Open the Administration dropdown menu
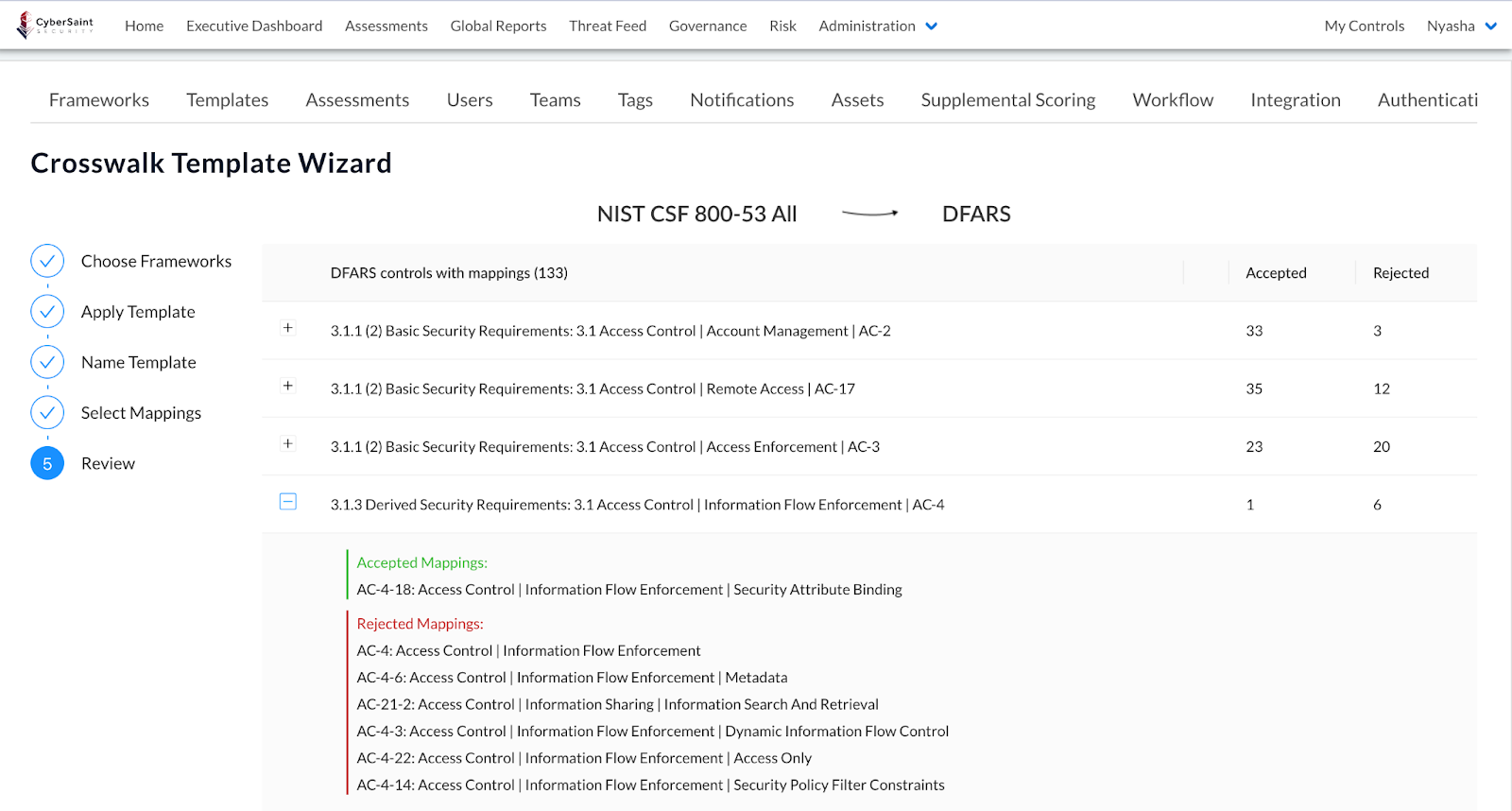This screenshot has height=811, width=1512. coord(878,26)
